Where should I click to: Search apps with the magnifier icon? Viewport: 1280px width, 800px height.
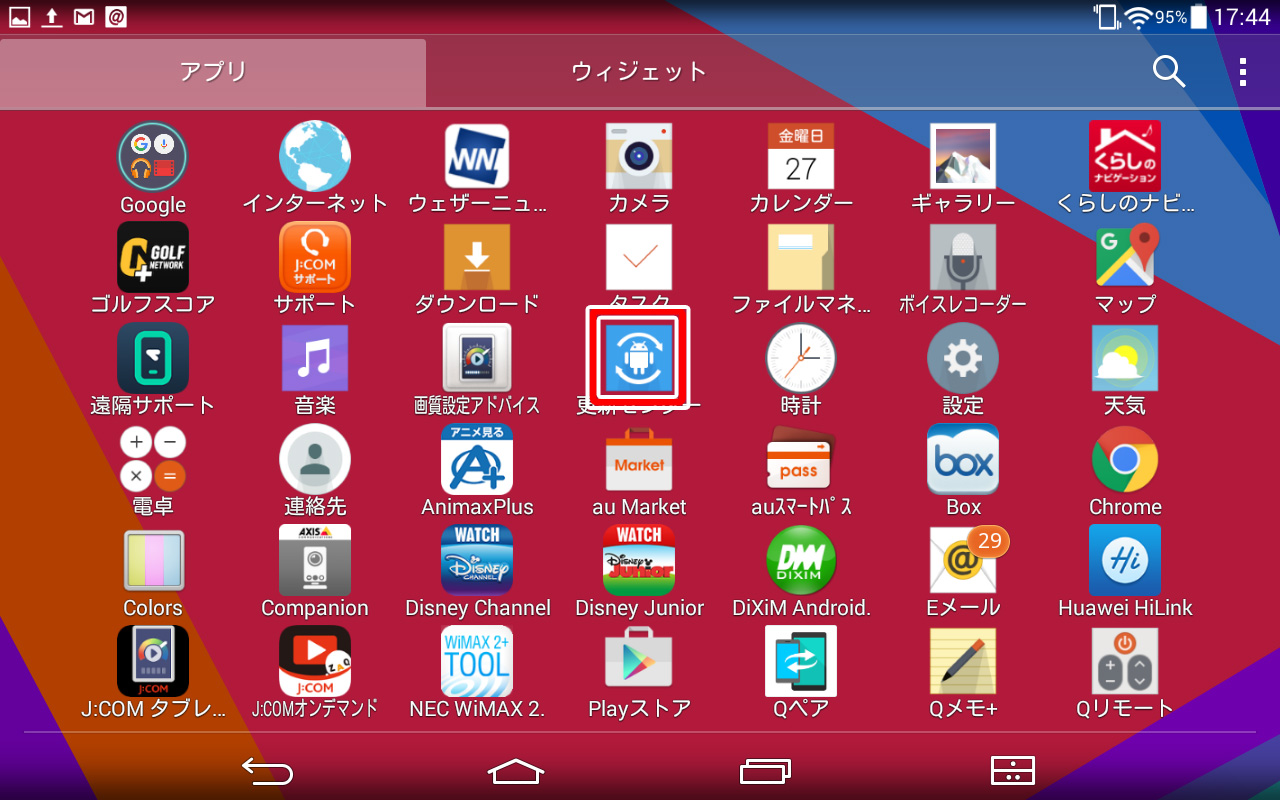pyautogui.click(x=1168, y=71)
